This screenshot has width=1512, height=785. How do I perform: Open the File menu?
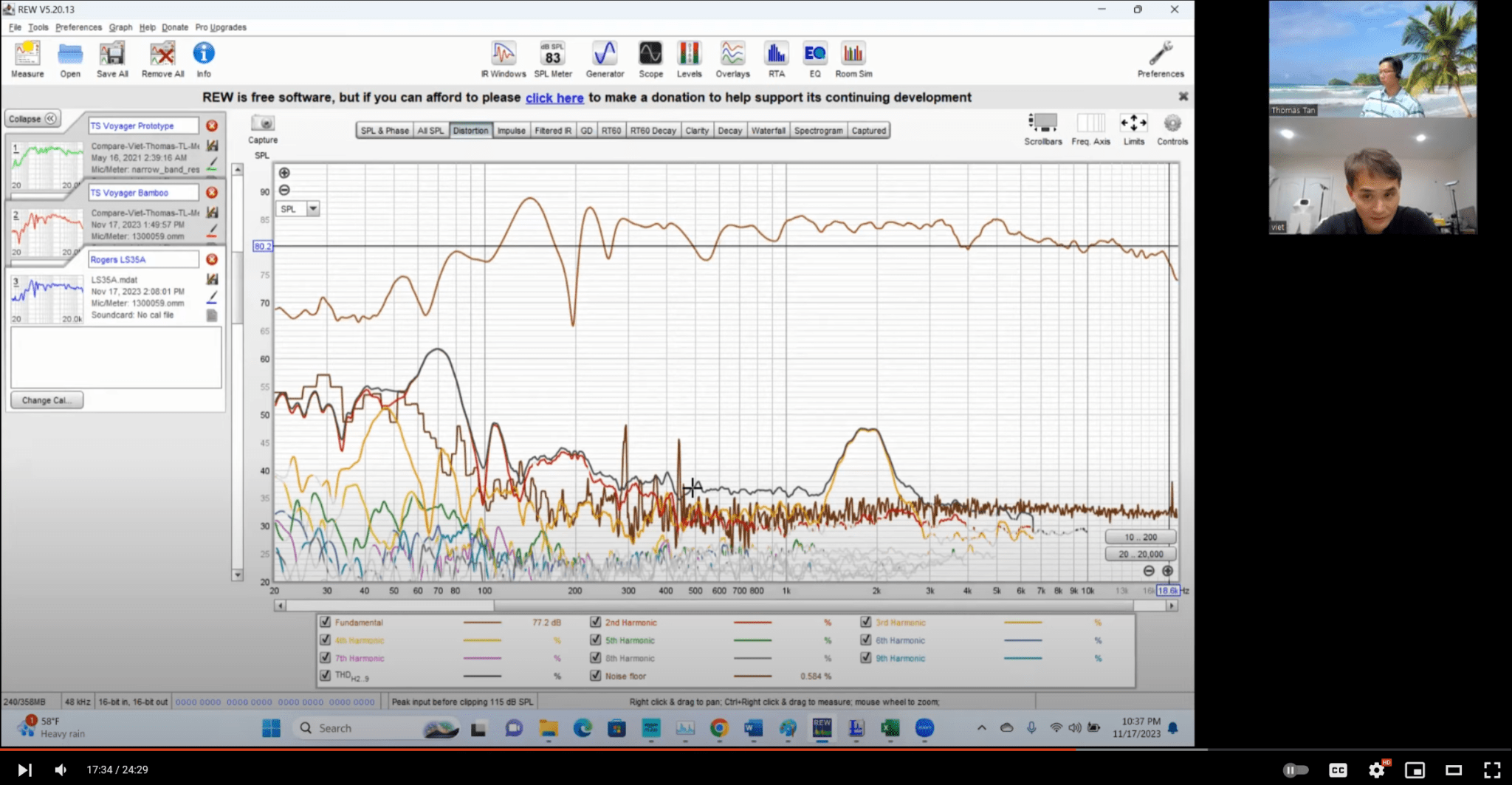[15, 27]
